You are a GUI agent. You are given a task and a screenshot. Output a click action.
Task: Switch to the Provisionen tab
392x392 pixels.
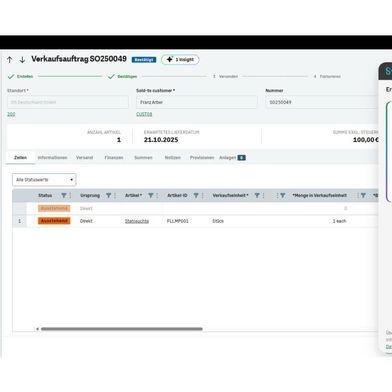pos(202,157)
